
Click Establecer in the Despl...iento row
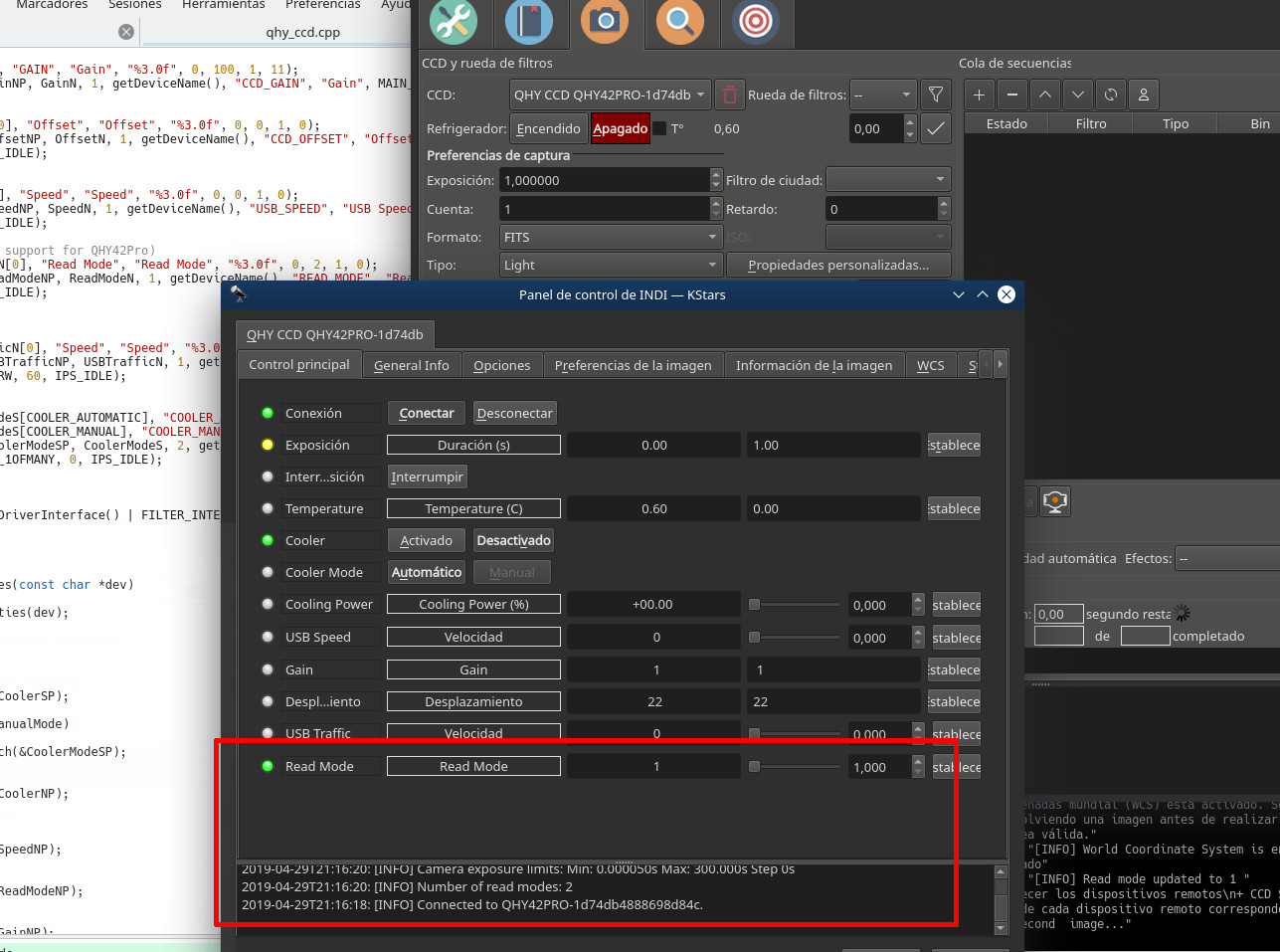coord(954,701)
